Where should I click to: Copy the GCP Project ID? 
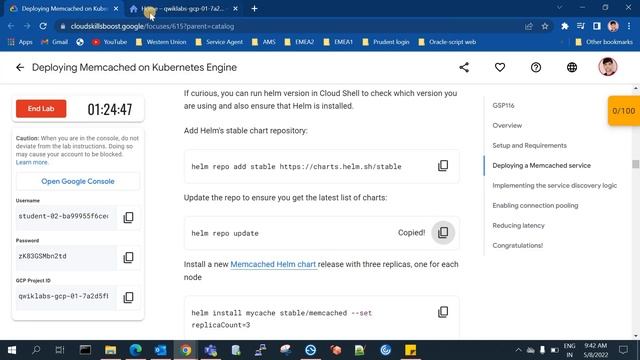point(128,297)
